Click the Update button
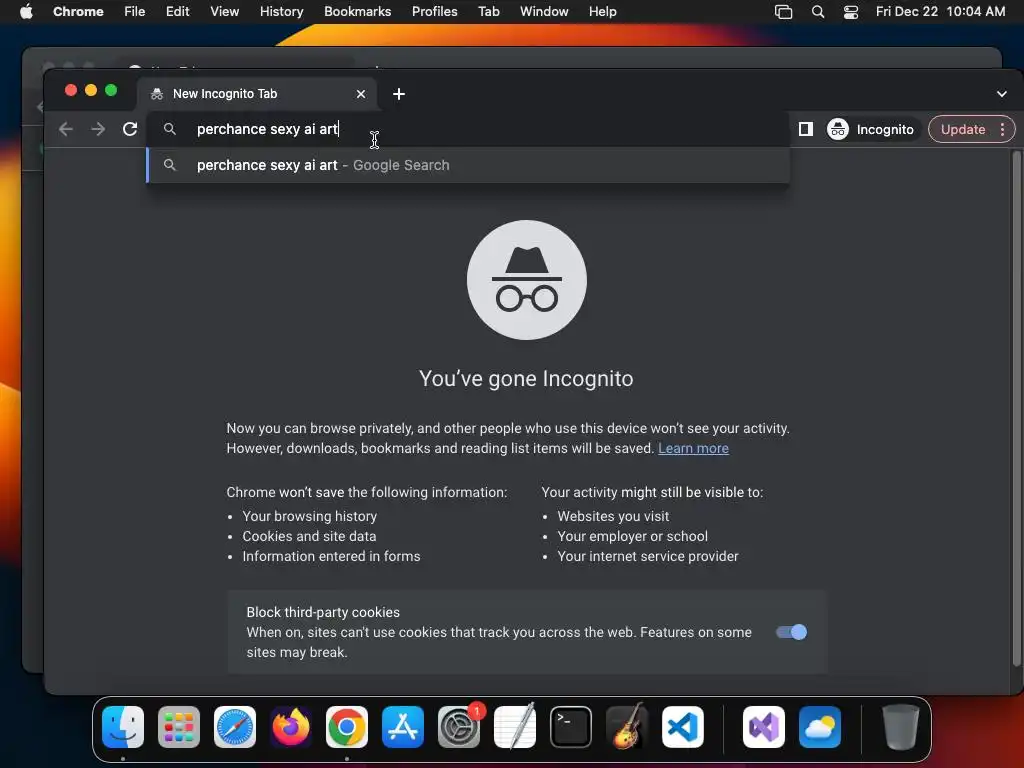This screenshot has height=768, width=1024. (x=963, y=129)
